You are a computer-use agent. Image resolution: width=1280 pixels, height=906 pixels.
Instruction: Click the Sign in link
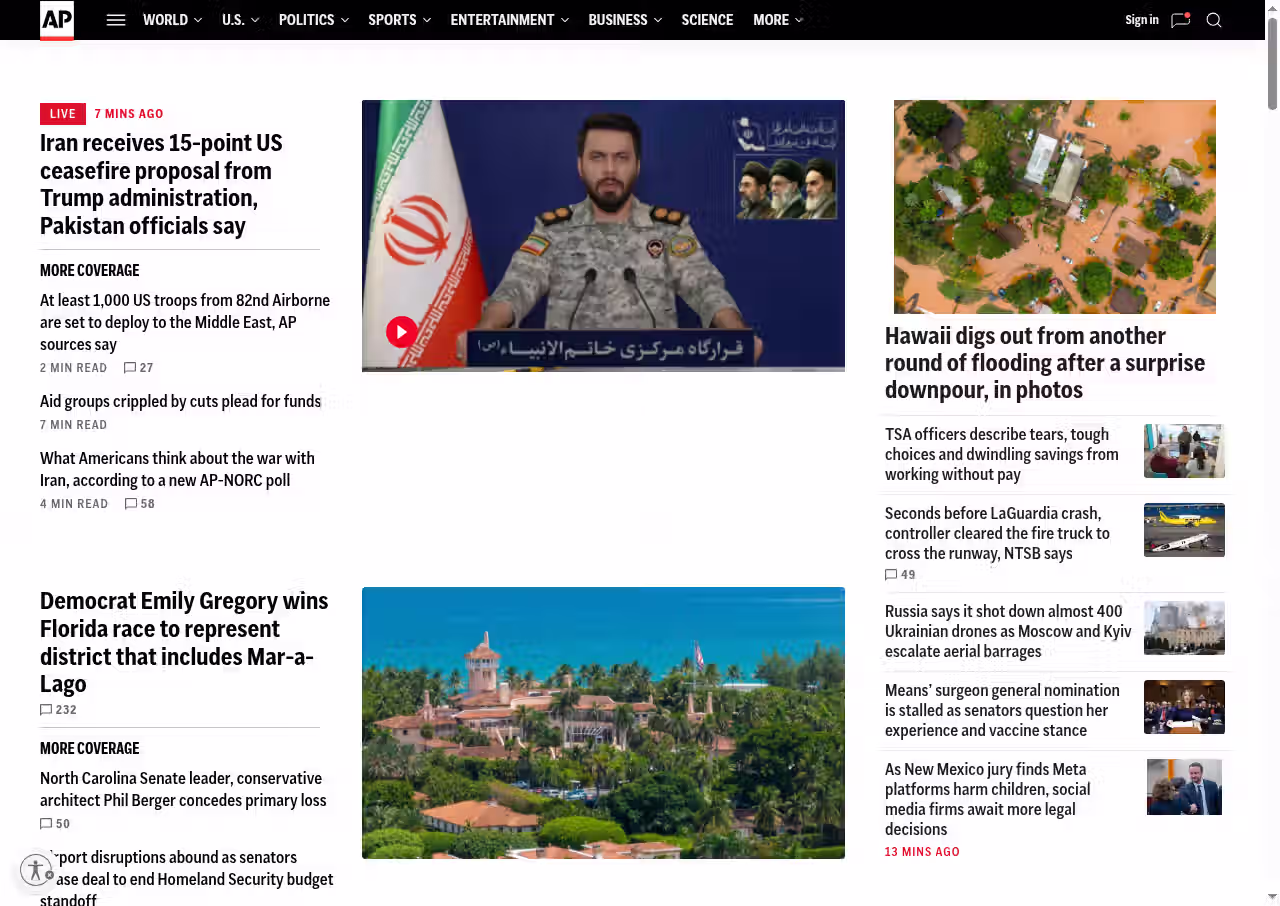pos(1141,20)
